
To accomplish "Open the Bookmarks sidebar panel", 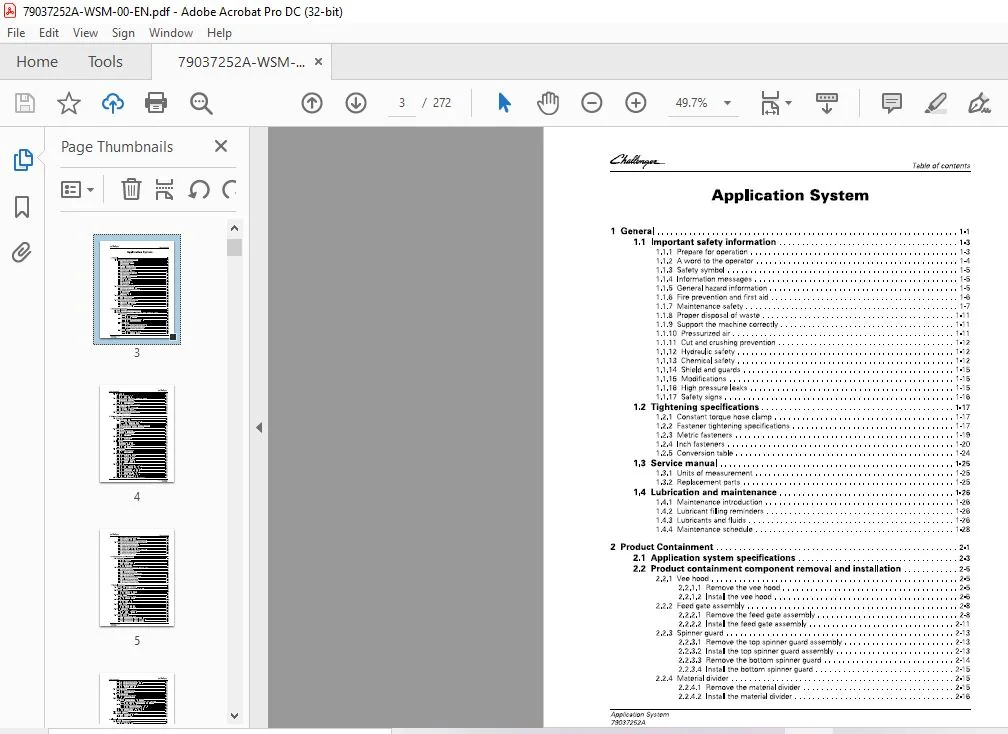I will coord(22,207).
